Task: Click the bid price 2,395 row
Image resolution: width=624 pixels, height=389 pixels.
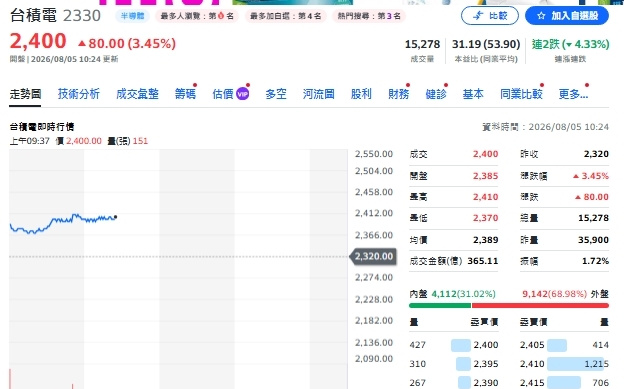Action: tap(454, 364)
